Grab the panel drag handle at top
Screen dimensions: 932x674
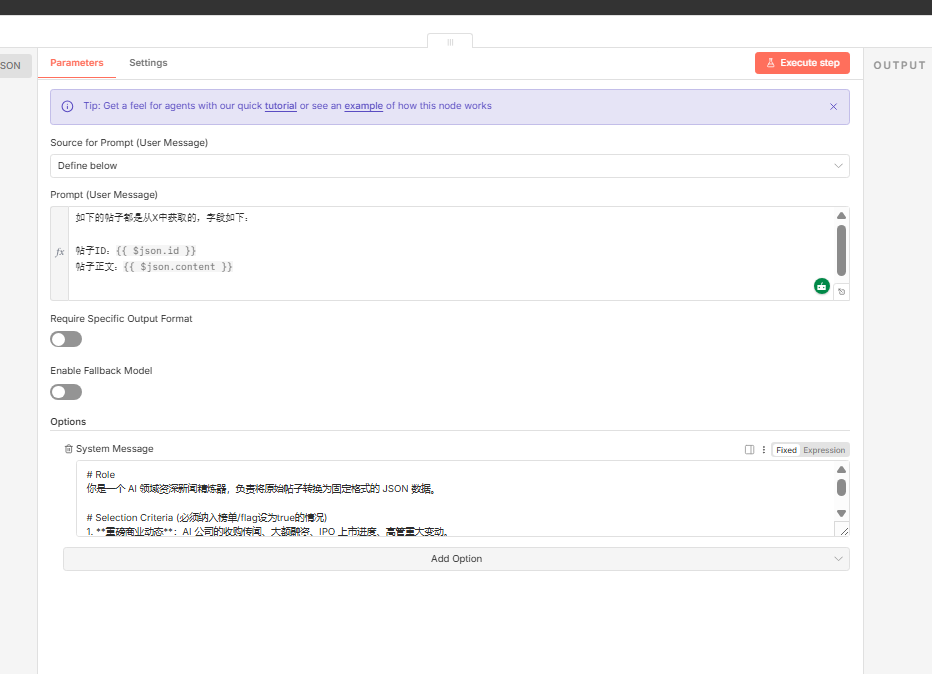[450, 42]
